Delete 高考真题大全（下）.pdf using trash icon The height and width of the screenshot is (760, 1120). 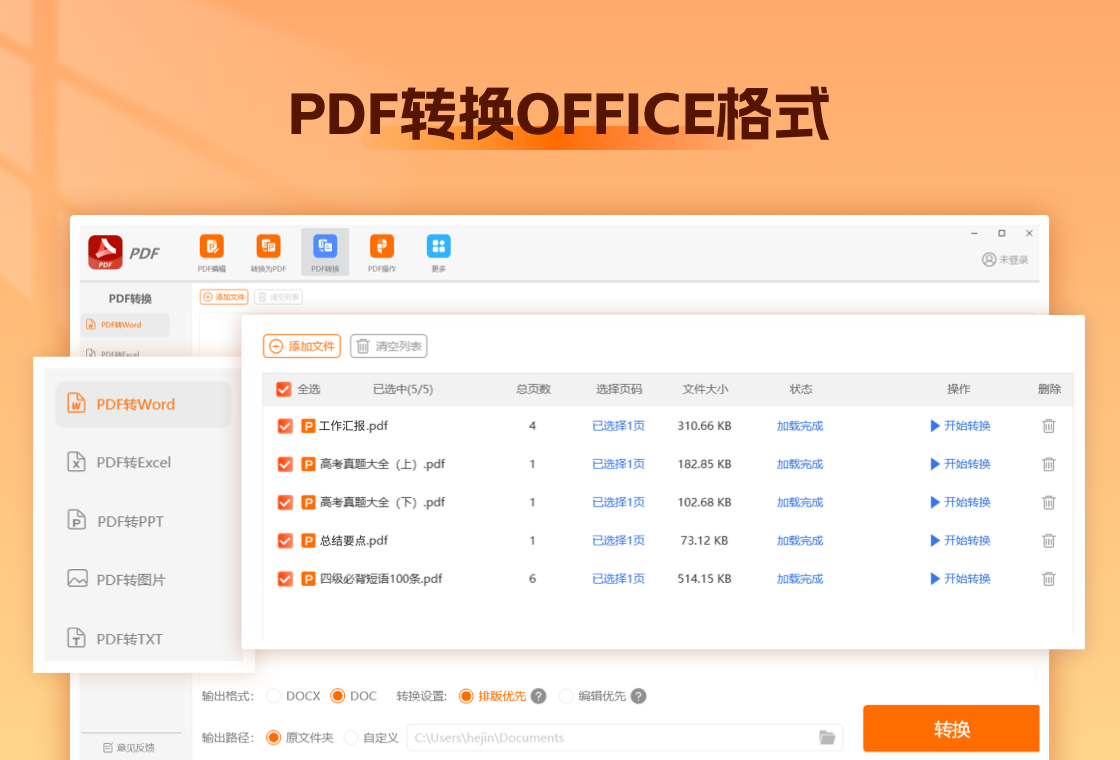click(1049, 502)
